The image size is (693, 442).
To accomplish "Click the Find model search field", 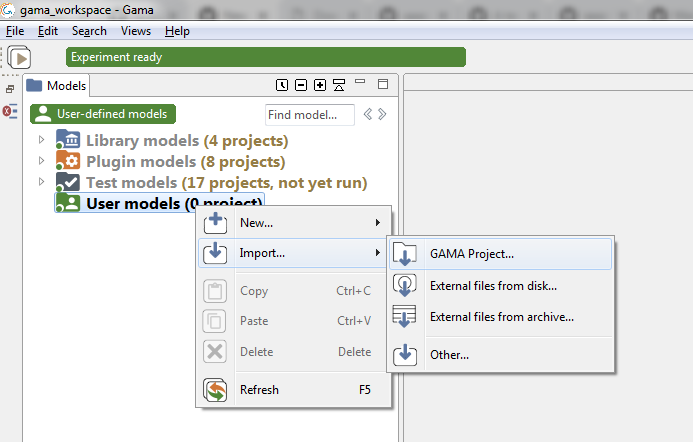I will [309, 115].
